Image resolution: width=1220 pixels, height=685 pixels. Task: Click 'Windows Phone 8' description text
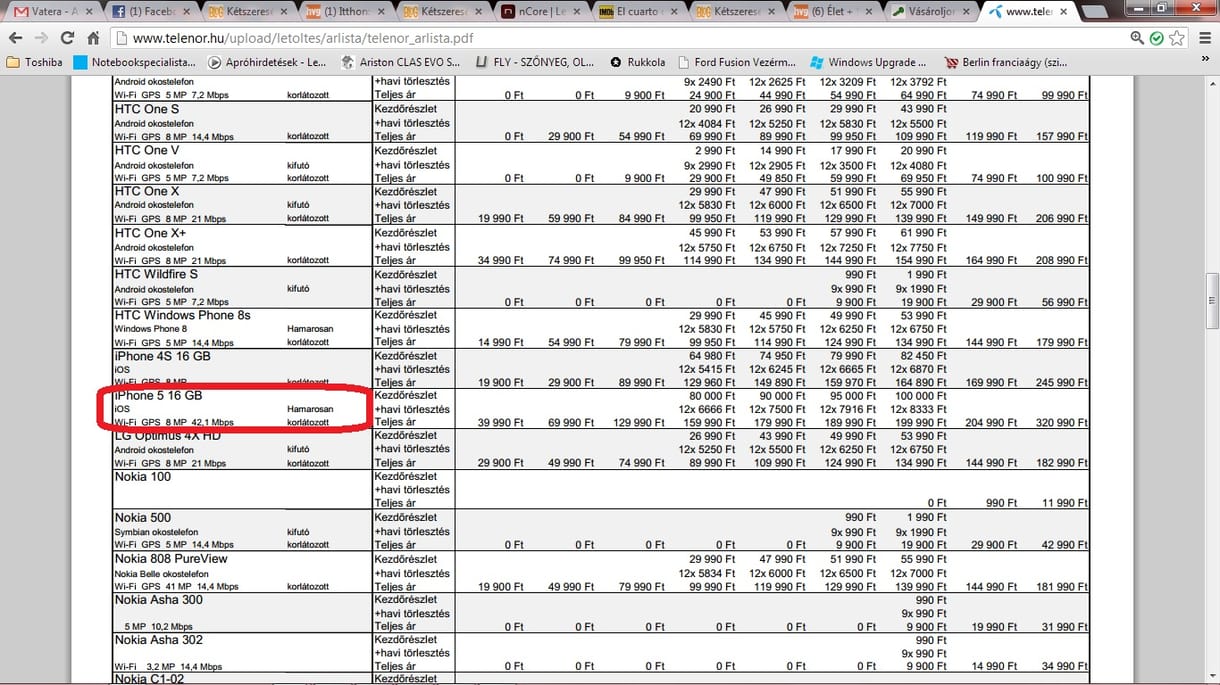pyautogui.click(x=150, y=329)
